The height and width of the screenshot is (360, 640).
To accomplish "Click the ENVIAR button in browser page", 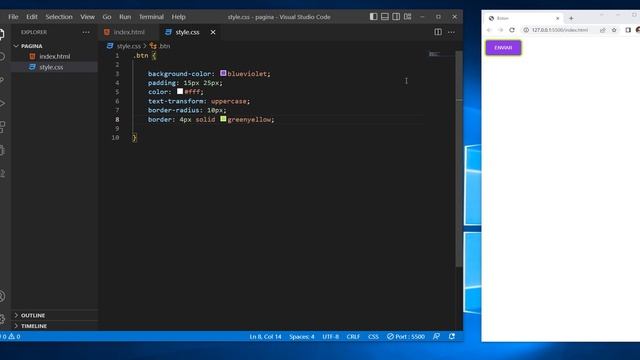I will tap(503, 48).
